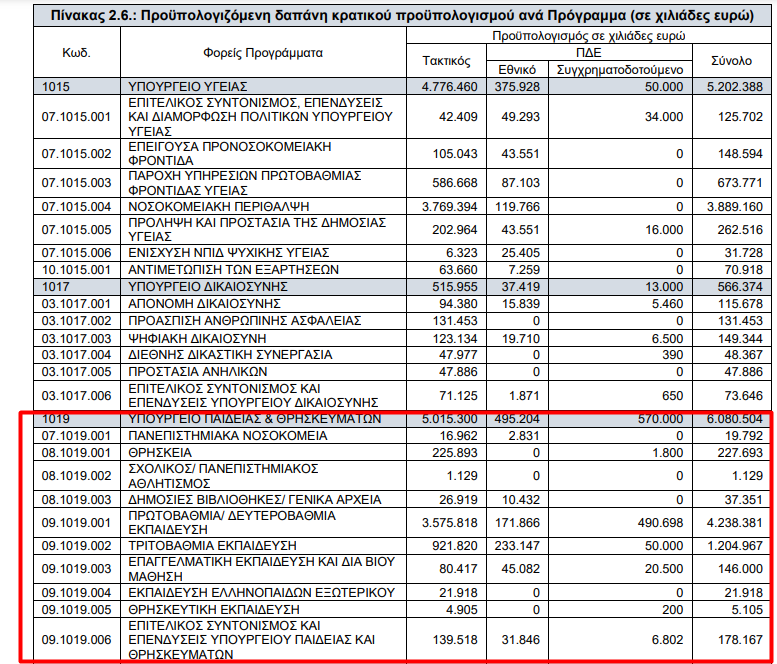Select the ministry code cell "1015"

pyautogui.click(x=57, y=87)
